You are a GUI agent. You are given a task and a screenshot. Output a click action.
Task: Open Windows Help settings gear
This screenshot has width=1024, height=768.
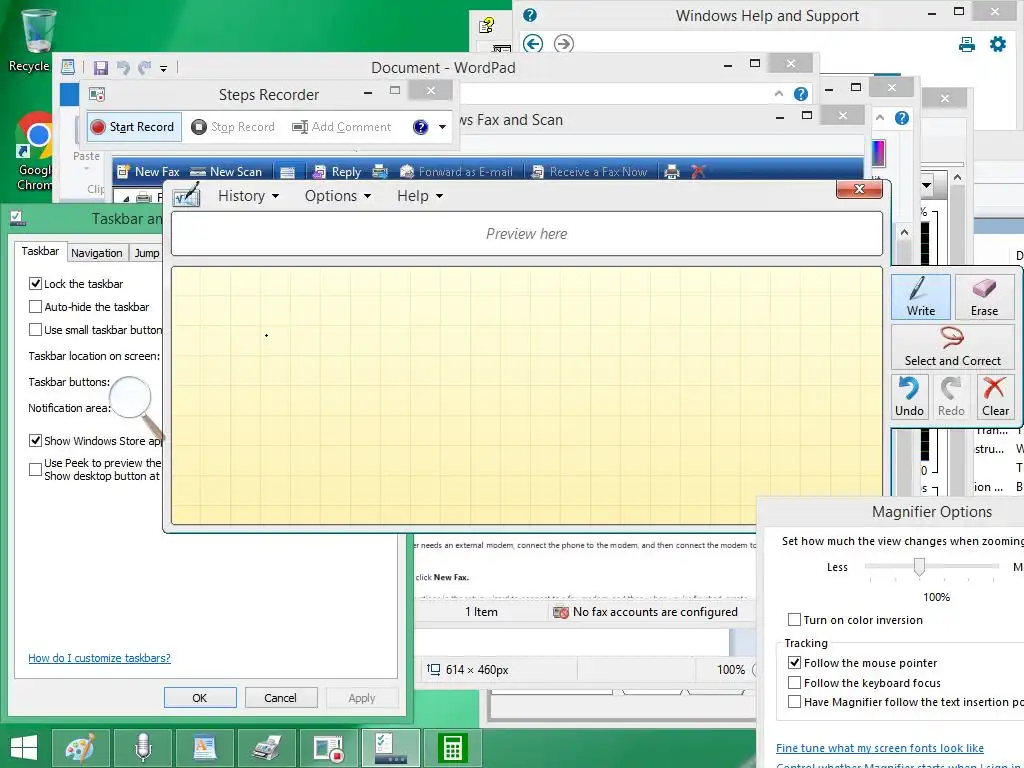[998, 44]
